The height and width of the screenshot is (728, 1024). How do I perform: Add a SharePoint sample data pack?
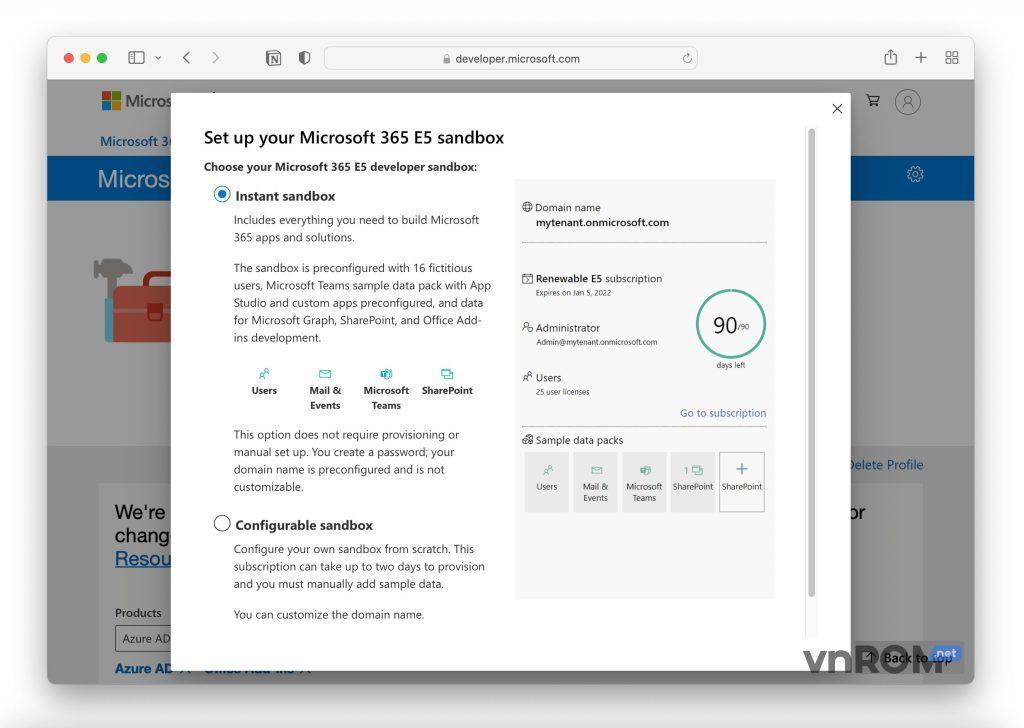tap(741, 481)
